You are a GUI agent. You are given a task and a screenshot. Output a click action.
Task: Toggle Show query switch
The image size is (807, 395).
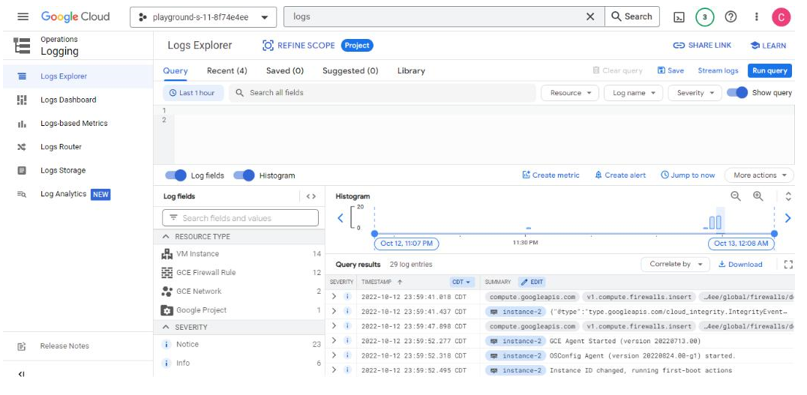[737, 93]
